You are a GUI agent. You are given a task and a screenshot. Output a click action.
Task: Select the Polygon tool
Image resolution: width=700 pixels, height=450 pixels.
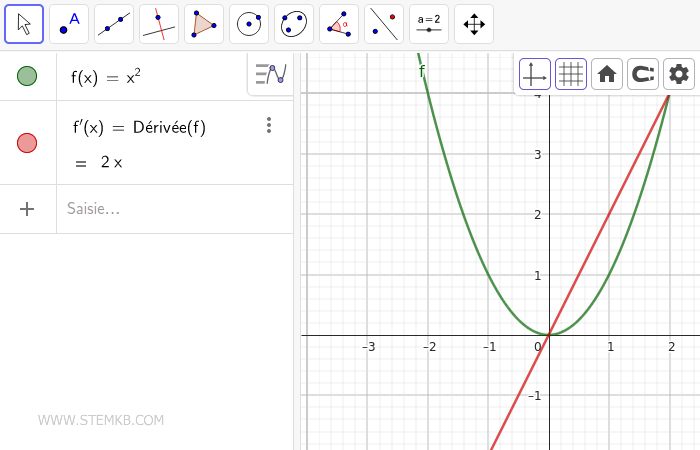click(204, 24)
